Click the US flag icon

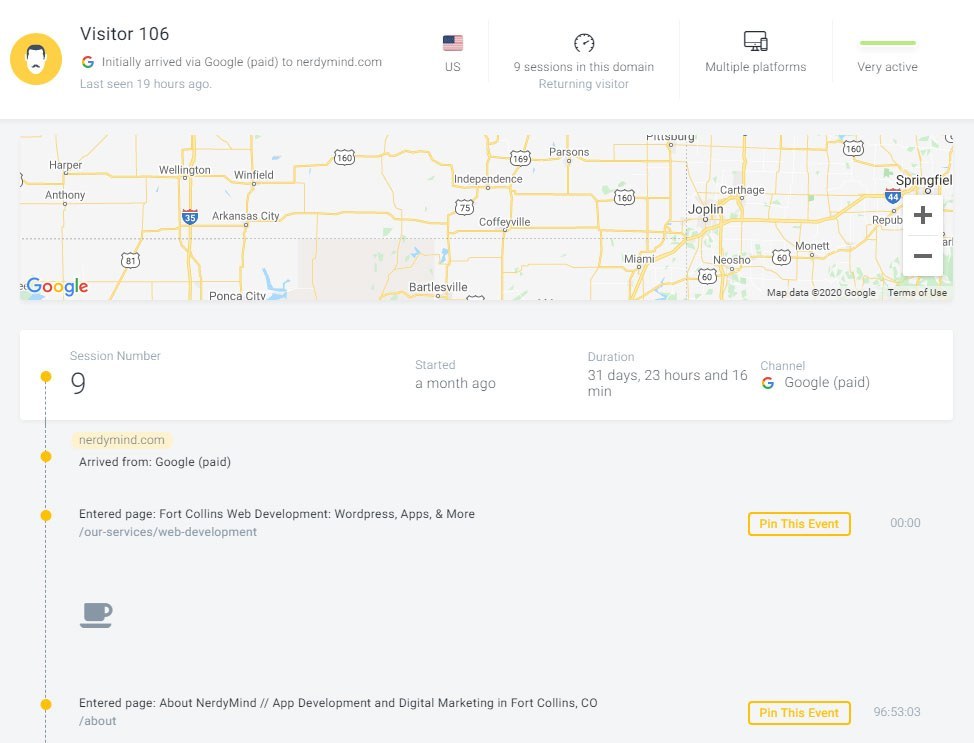(x=453, y=43)
